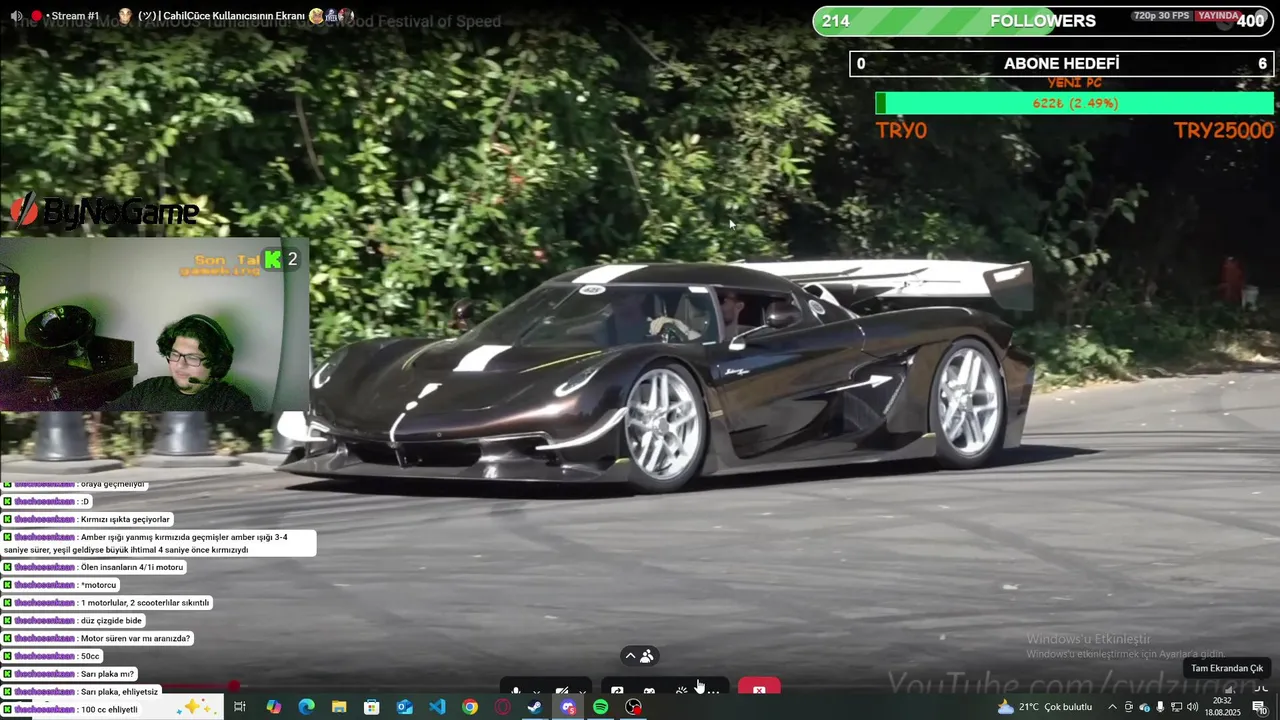Open Opera browser from the taskbar
The height and width of the screenshot is (720, 1280).
point(502,707)
